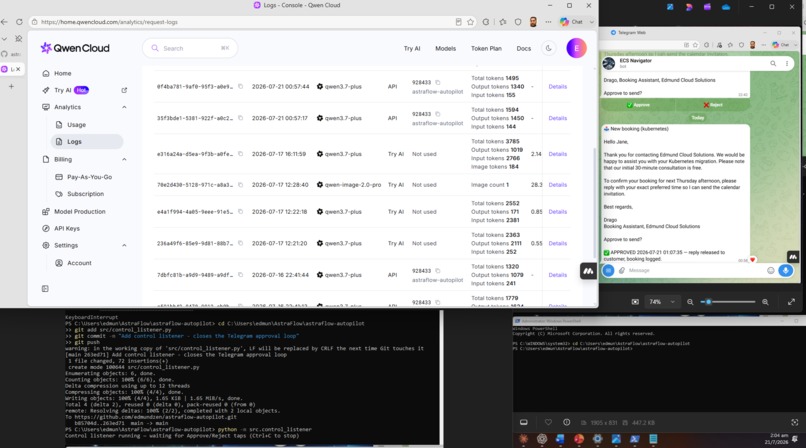Copy request ID 70e2d430

click(x=240, y=184)
